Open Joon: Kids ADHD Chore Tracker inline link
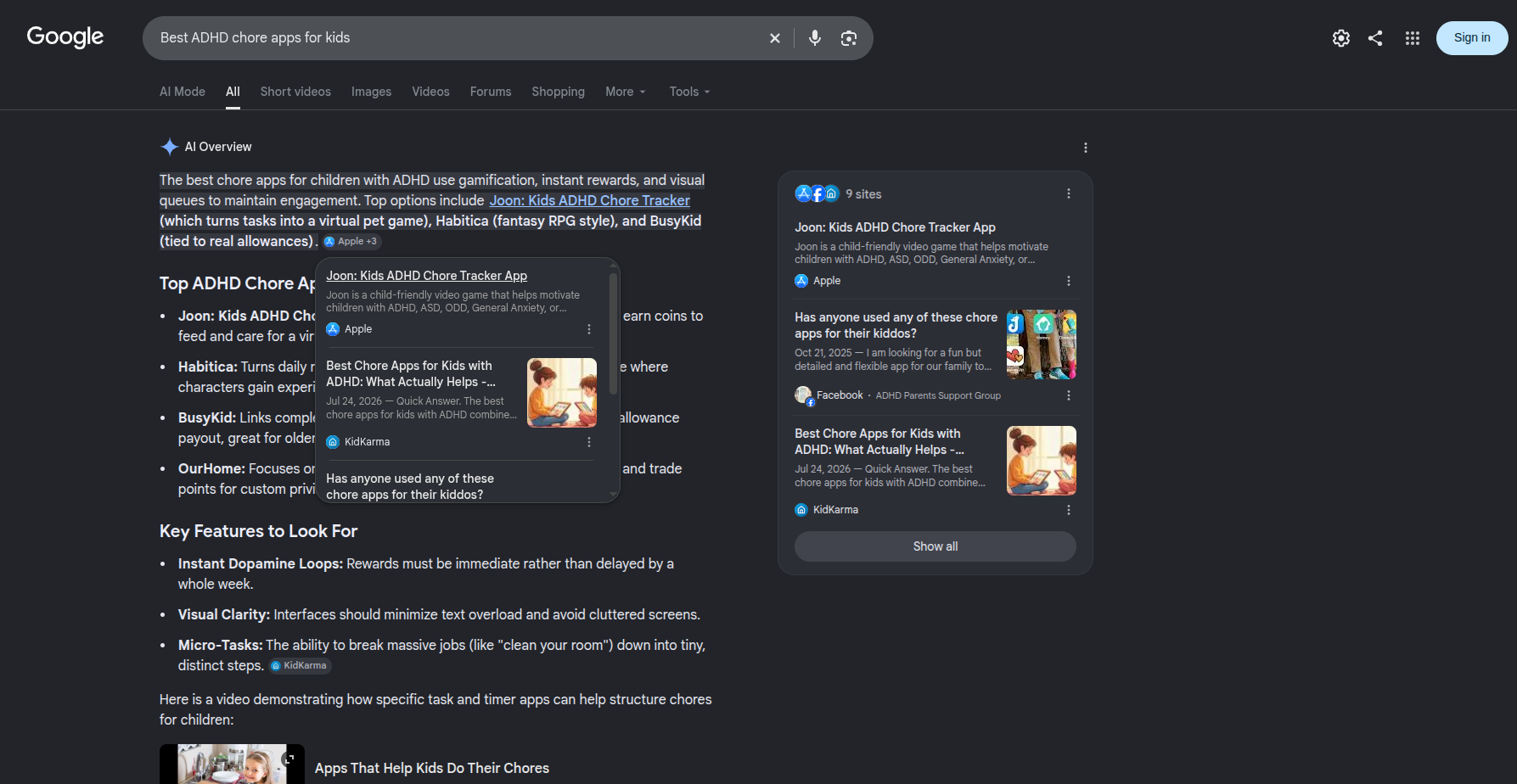 (590, 200)
